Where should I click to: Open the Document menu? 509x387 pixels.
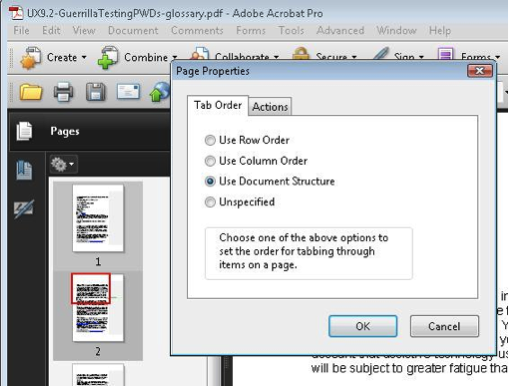click(x=133, y=30)
